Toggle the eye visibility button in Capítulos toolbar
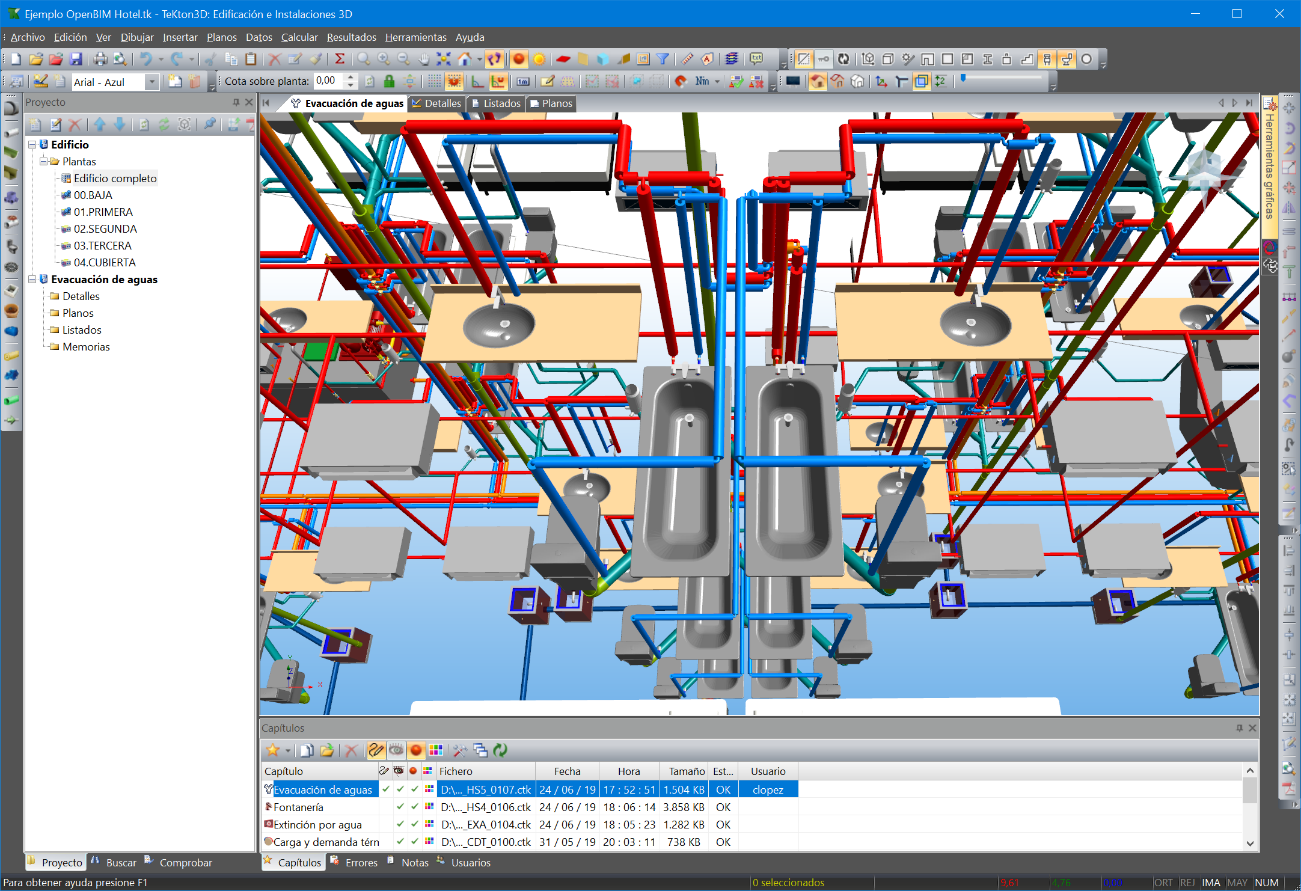This screenshot has width=1301, height=891. (x=396, y=749)
